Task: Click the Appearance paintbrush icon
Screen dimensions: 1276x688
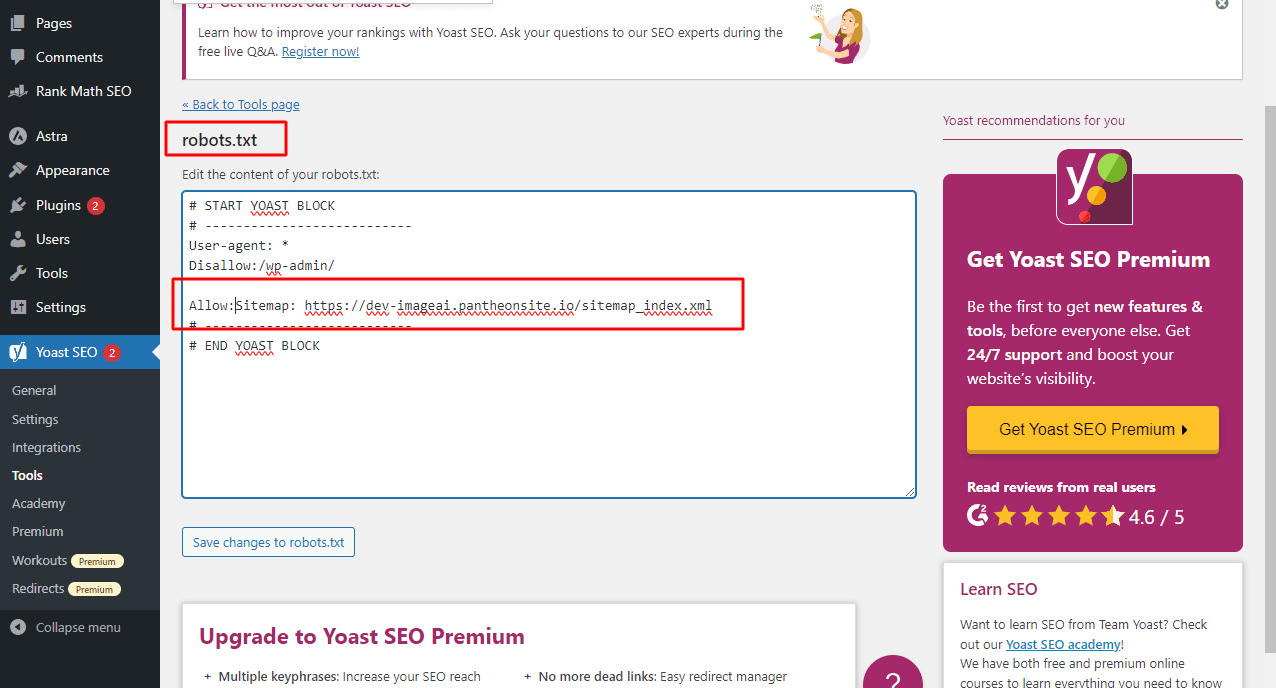Action: [18, 170]
